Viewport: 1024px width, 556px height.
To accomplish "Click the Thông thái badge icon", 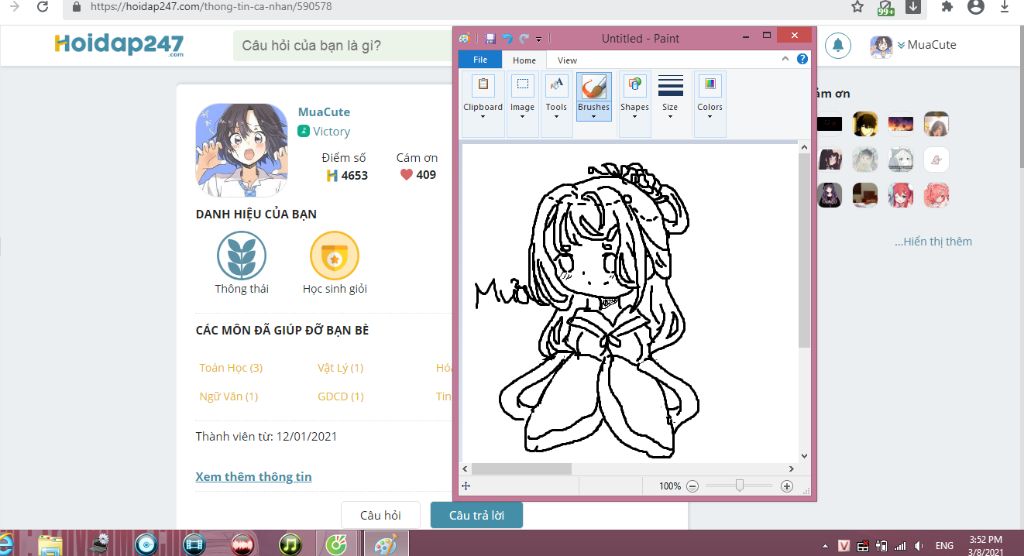I will (242, 255).
